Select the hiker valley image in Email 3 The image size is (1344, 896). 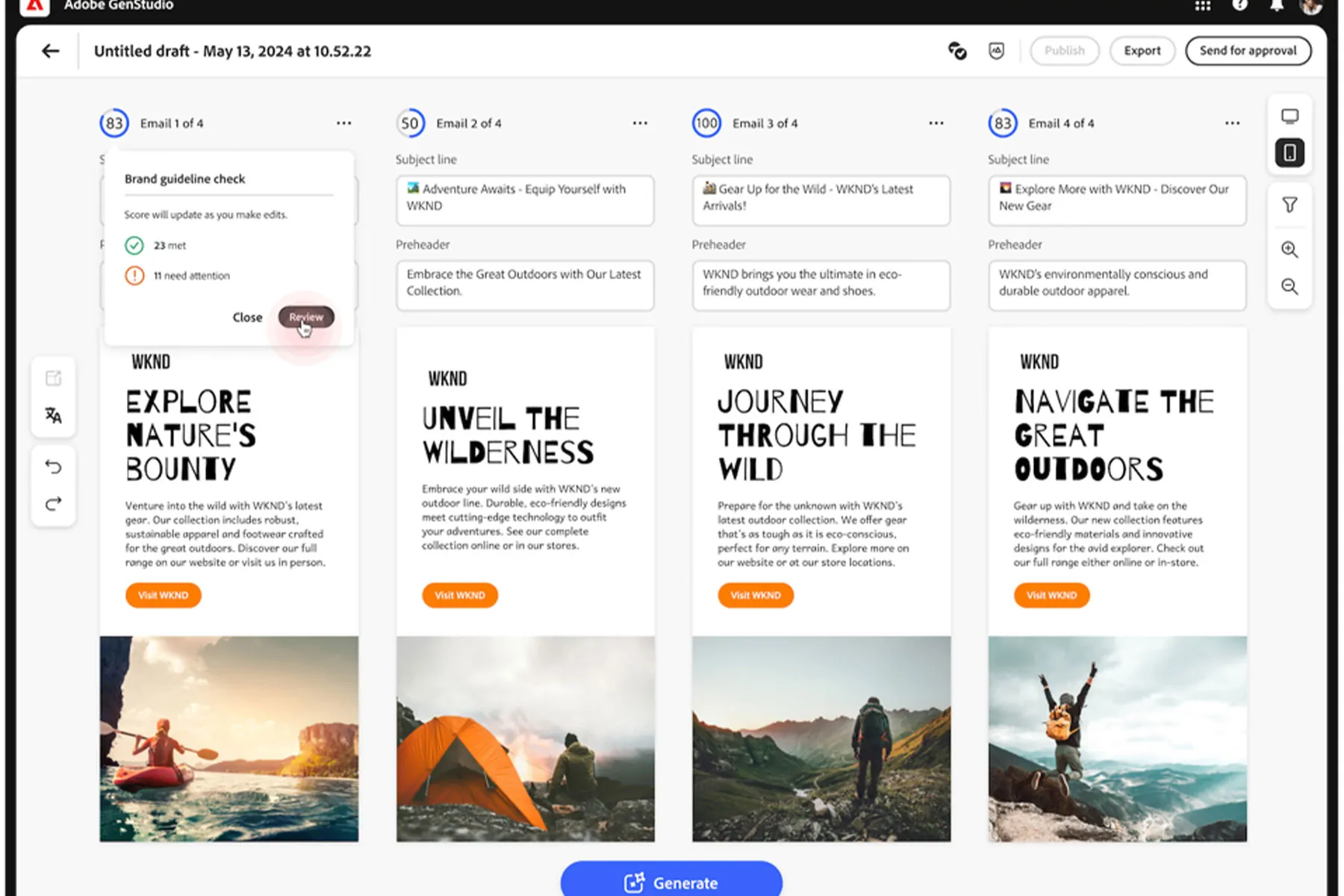(x=821, y=739)
